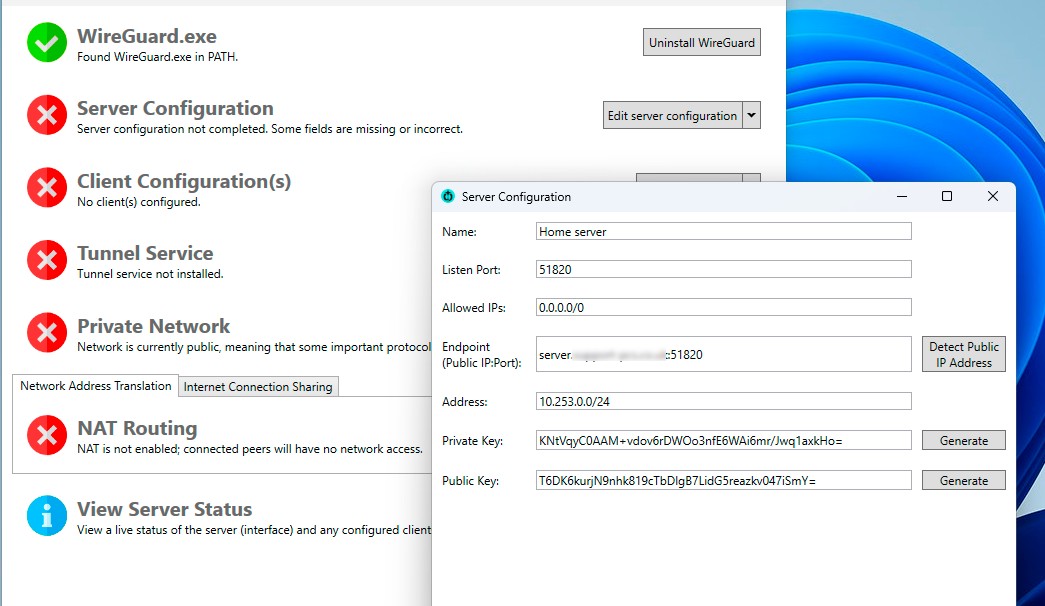Switch to Network Address Translation tab
The width and height of the screenshot is (1045, 606).
click(x=95, y=386)
